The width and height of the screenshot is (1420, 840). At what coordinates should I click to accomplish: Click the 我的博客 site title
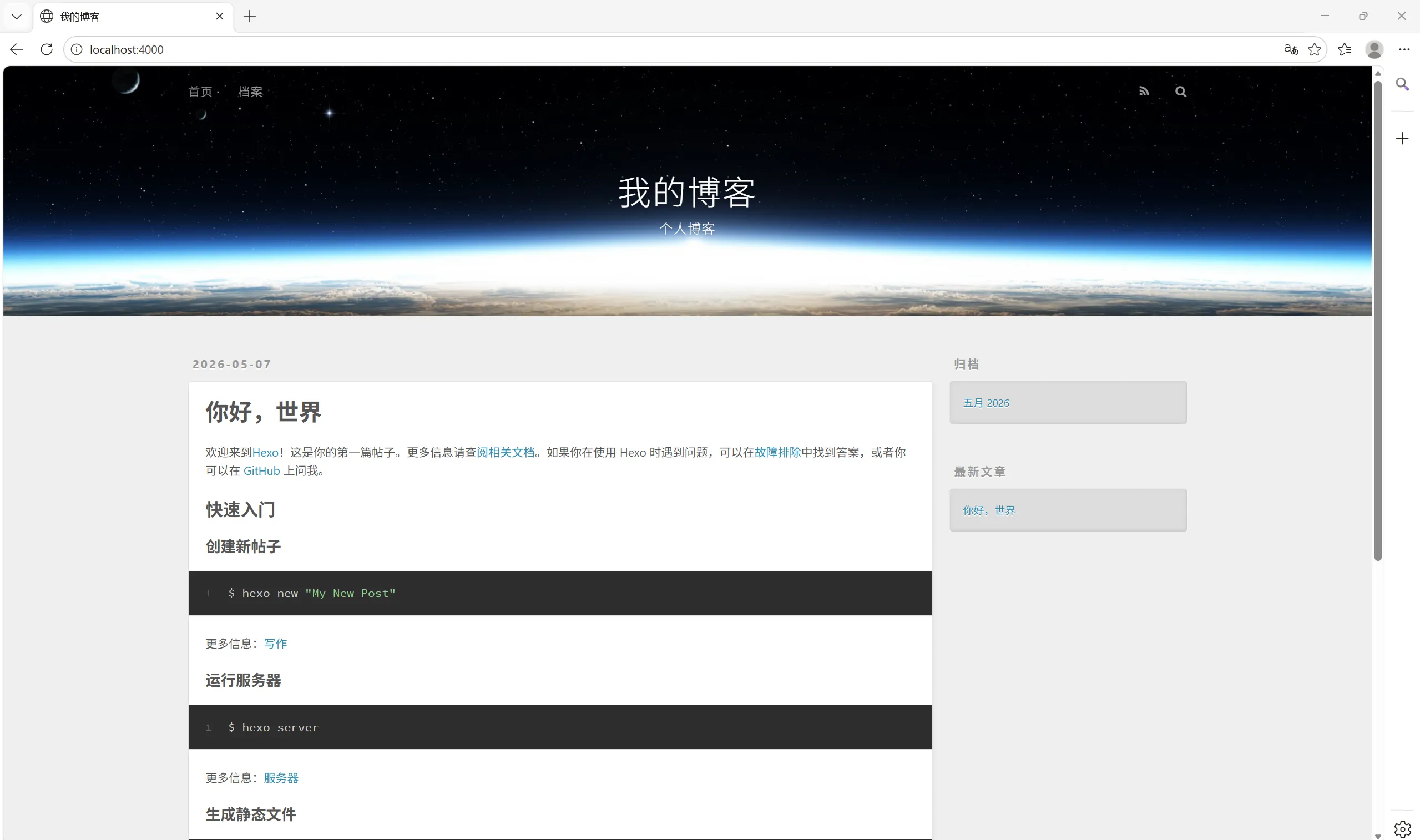[687, 193]
